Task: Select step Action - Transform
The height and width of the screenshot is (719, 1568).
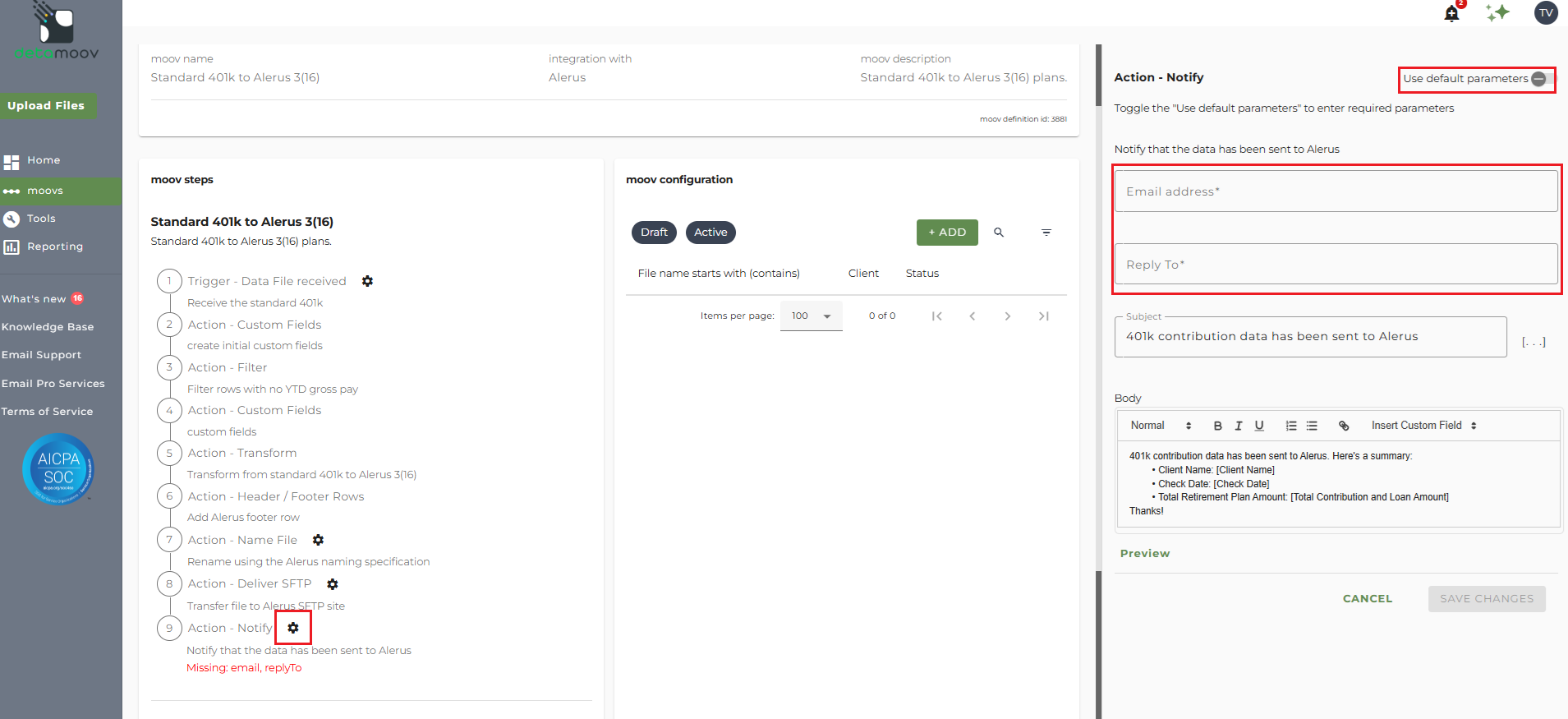Action: click(x=242, y=453)
